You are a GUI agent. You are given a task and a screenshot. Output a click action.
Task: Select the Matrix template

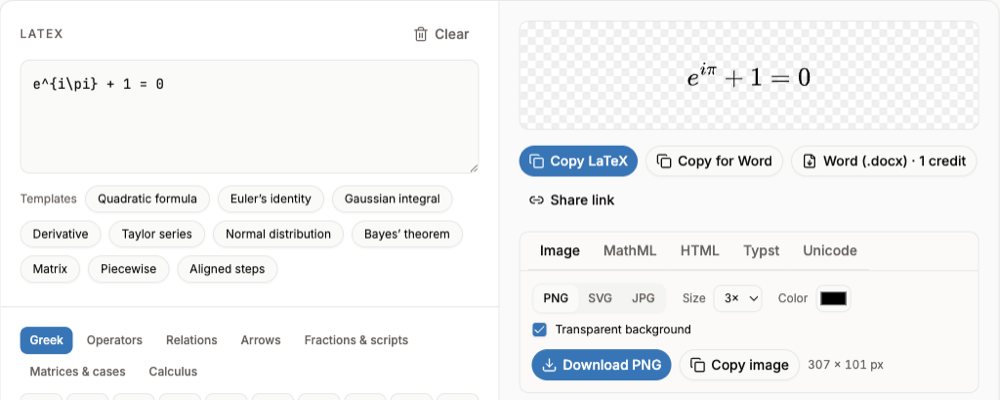(50, 269)
